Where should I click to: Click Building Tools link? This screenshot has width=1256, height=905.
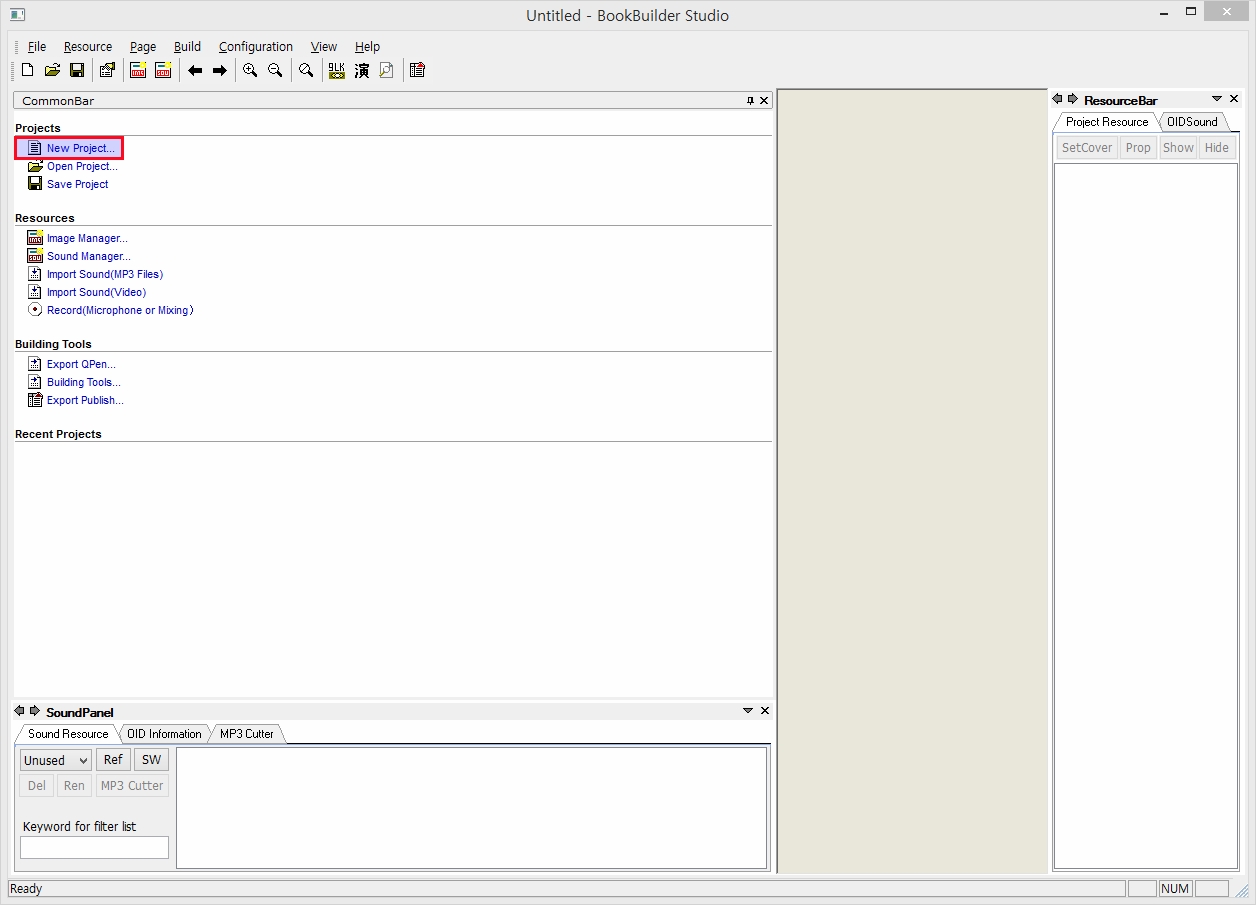pos(84,382)
